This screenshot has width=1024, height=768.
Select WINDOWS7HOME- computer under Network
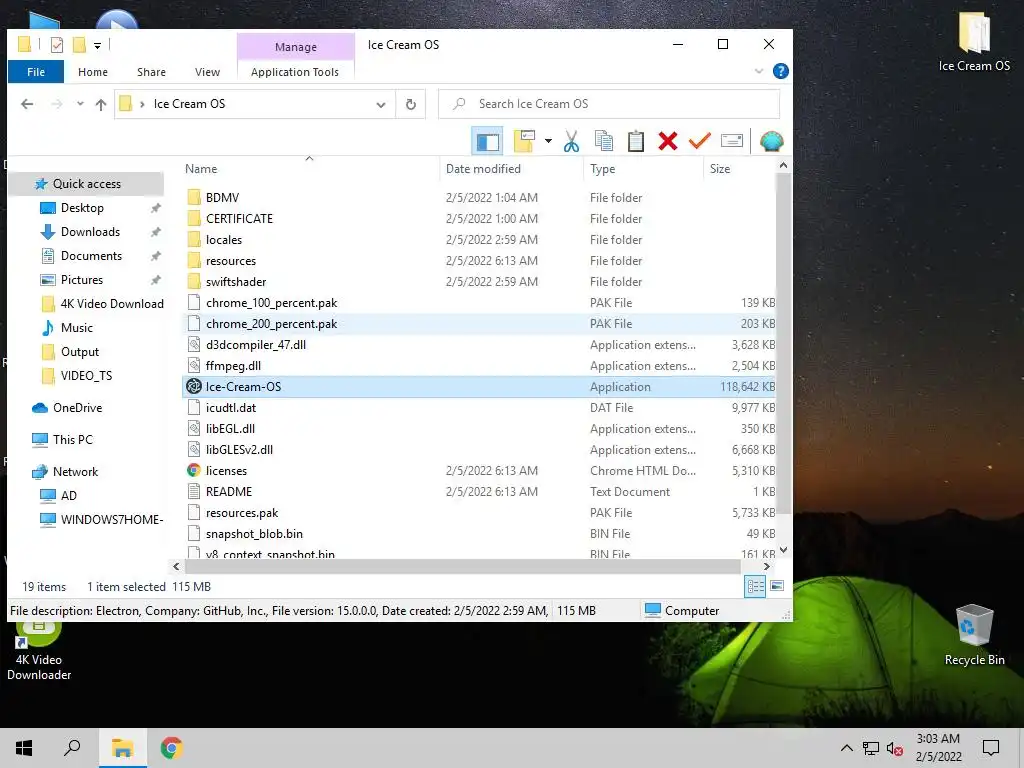point(111,520)
